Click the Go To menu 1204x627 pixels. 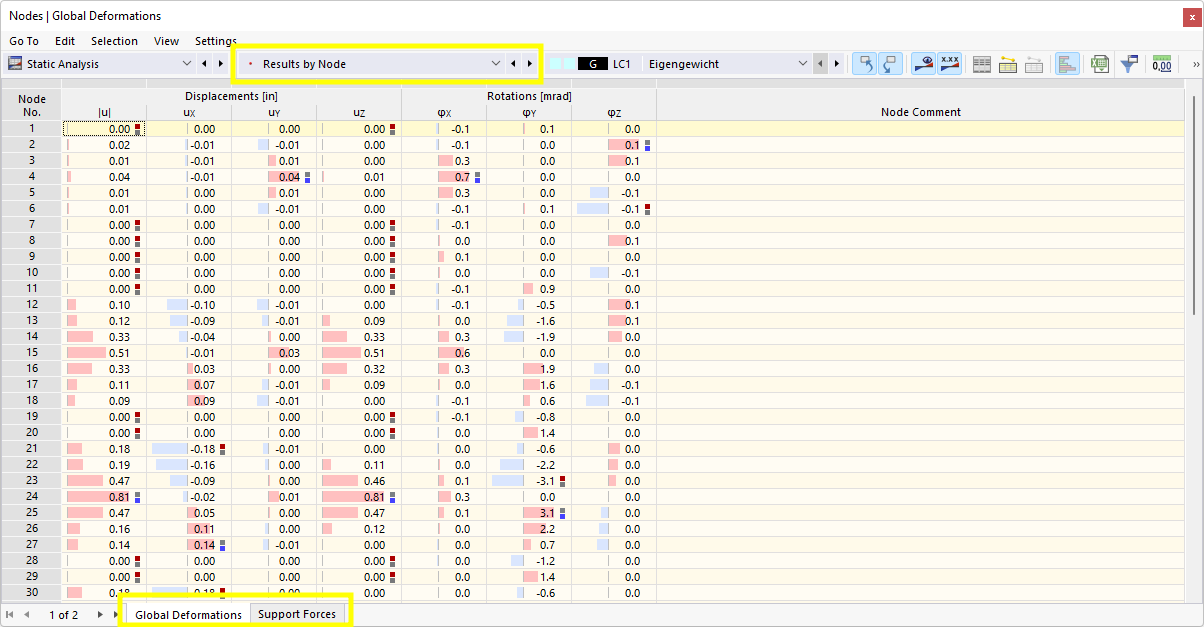(23, 41)
